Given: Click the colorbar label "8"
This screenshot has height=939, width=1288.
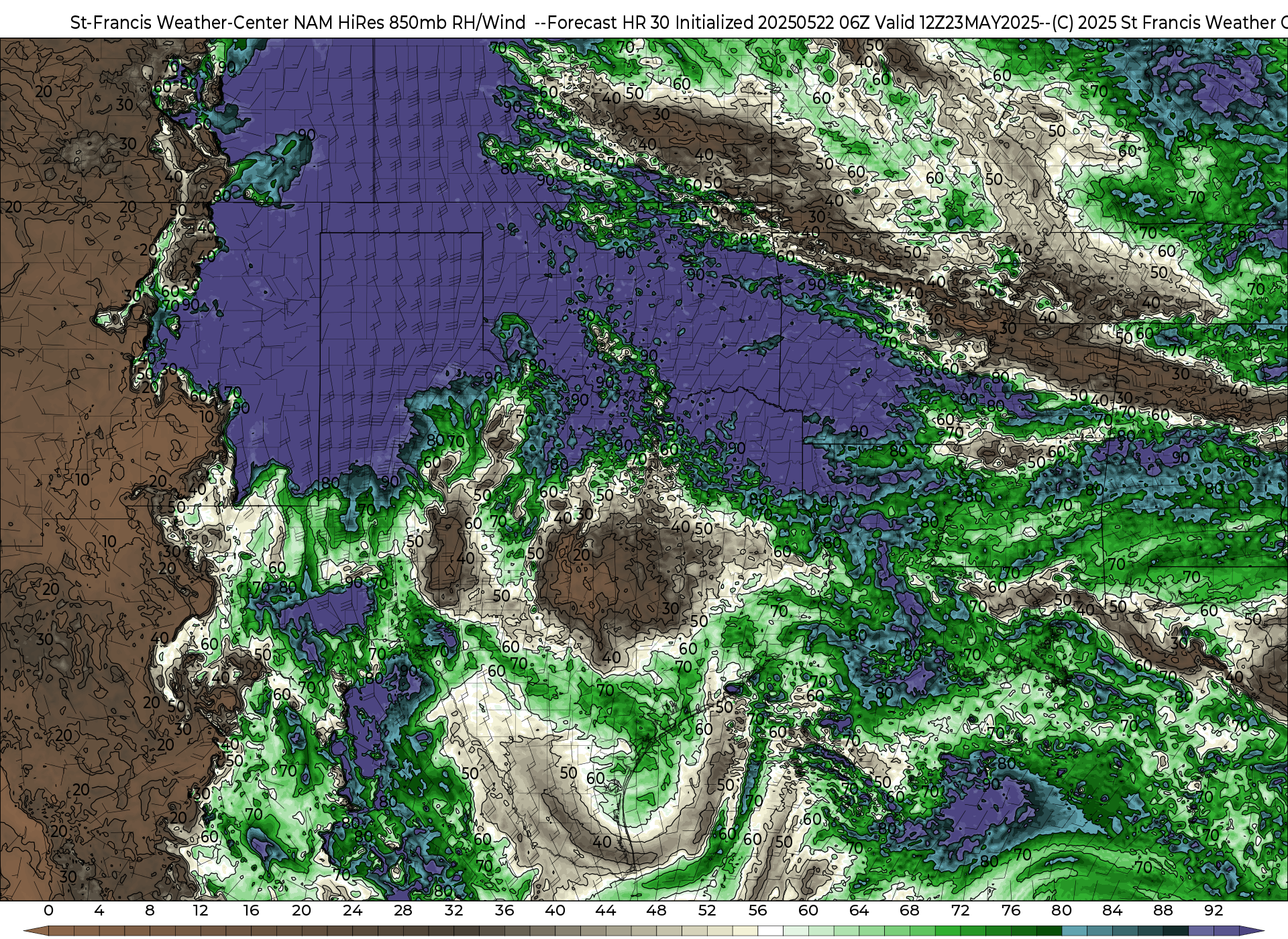Looking at the screenshot, I should [150, 910].
